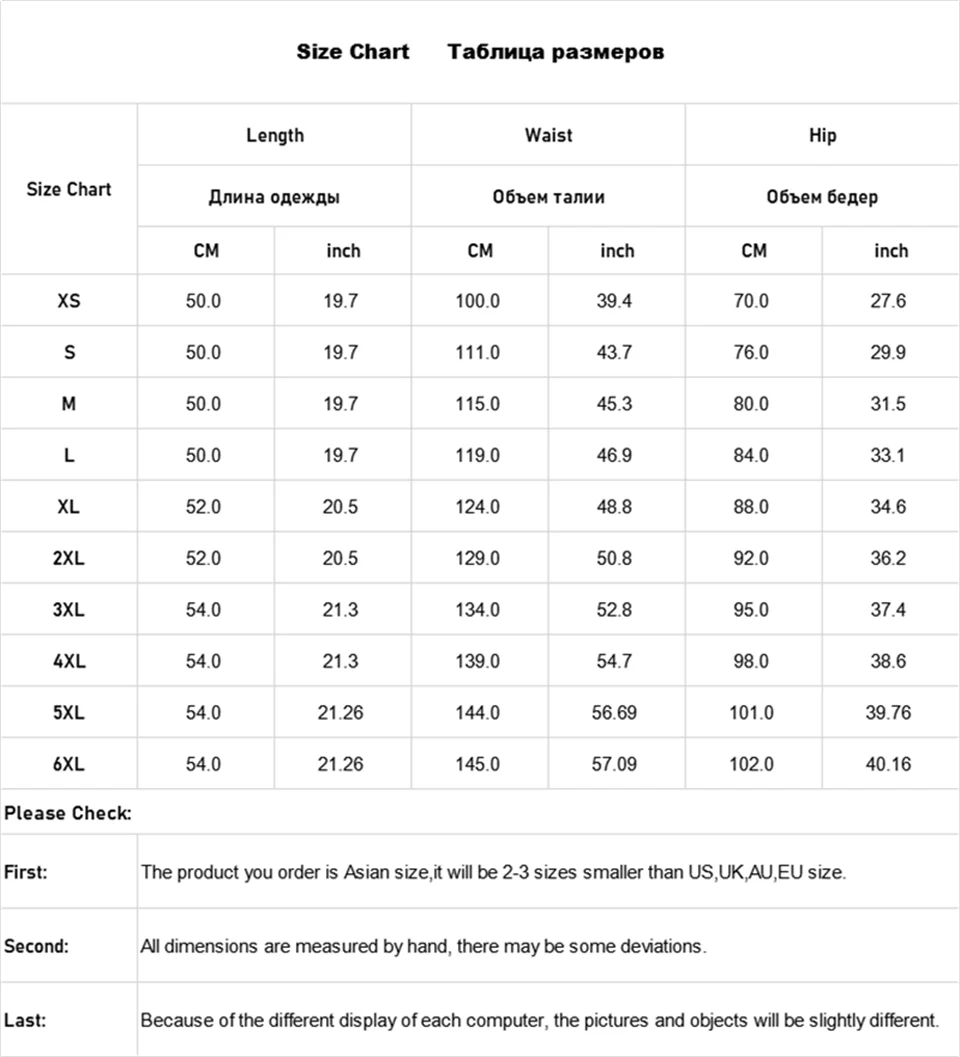Click the Please Check heading
This screenshot has height=1057, width=960.
(x=68, y=813)
